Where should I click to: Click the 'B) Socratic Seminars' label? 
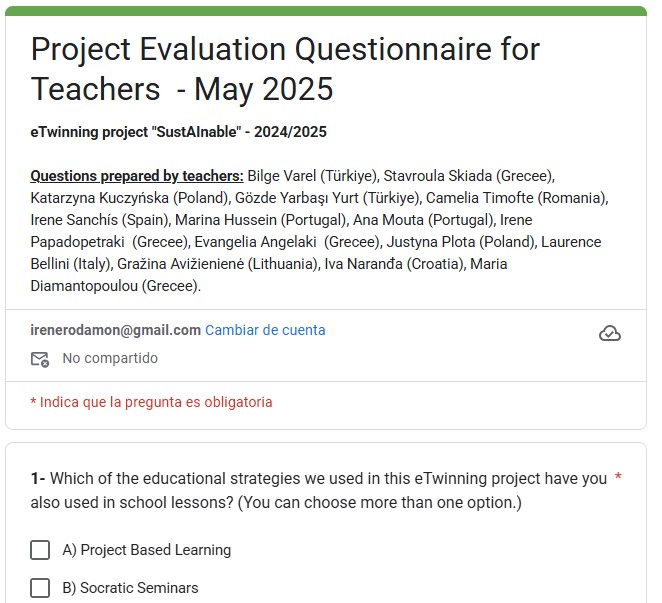click(x=130, y=588)
